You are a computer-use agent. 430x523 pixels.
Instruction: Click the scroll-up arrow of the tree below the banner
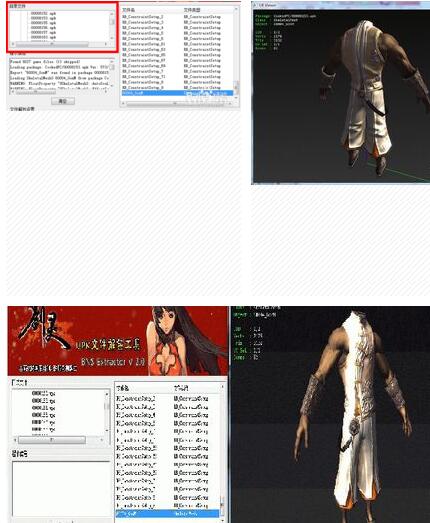click(x=107, y=394)
